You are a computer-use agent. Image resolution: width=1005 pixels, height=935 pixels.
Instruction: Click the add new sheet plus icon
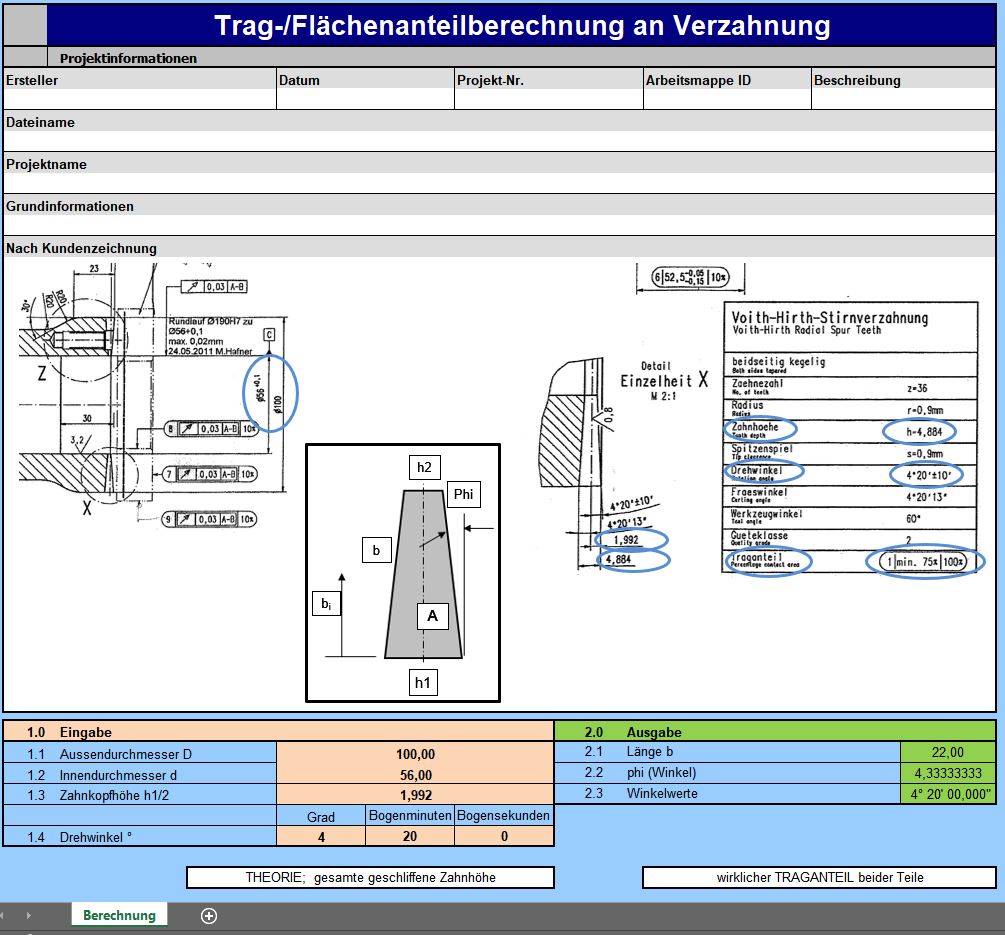209,916
